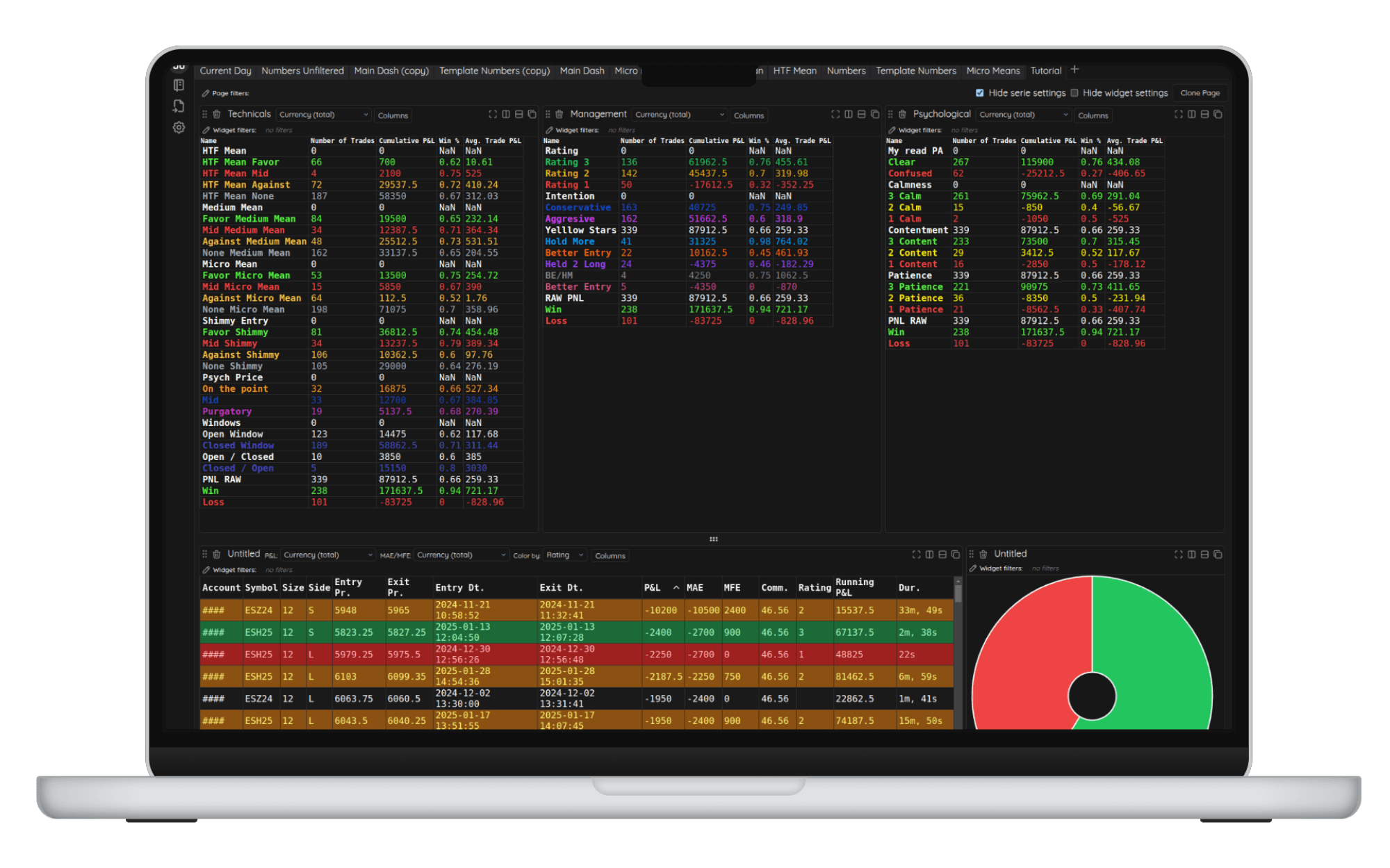Open the Micro Means tab
1390x868 pixels.
coord(992,71)
